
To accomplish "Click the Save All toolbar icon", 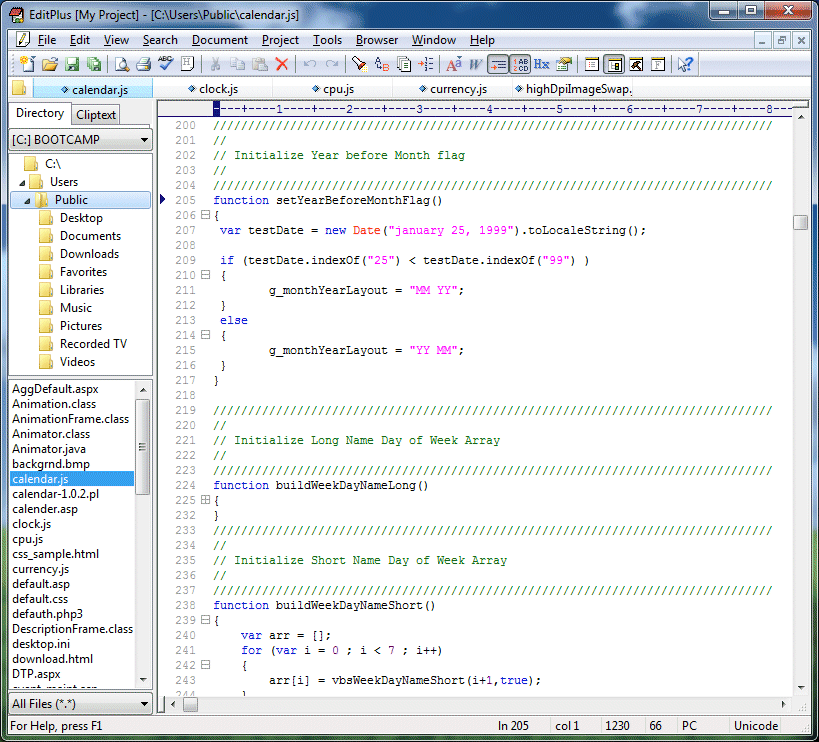I will coord(94,64).
